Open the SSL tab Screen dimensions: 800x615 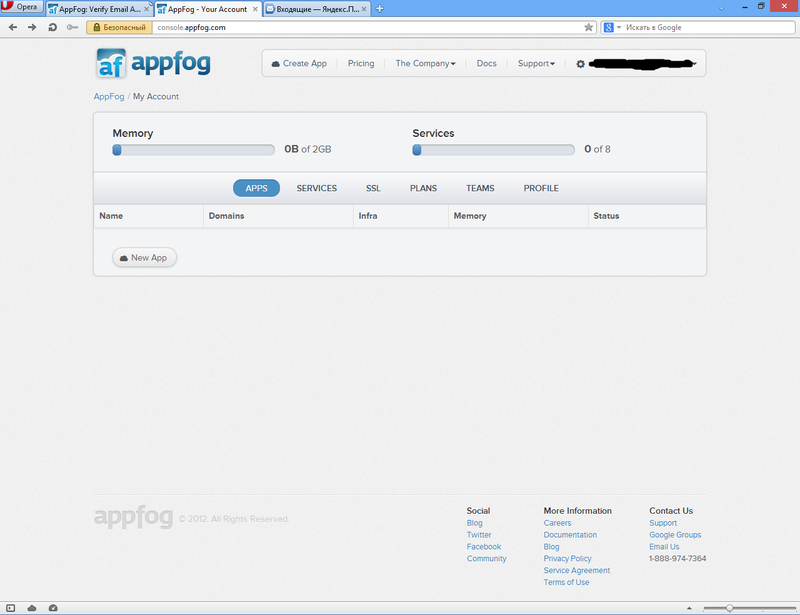coord(373,188)
